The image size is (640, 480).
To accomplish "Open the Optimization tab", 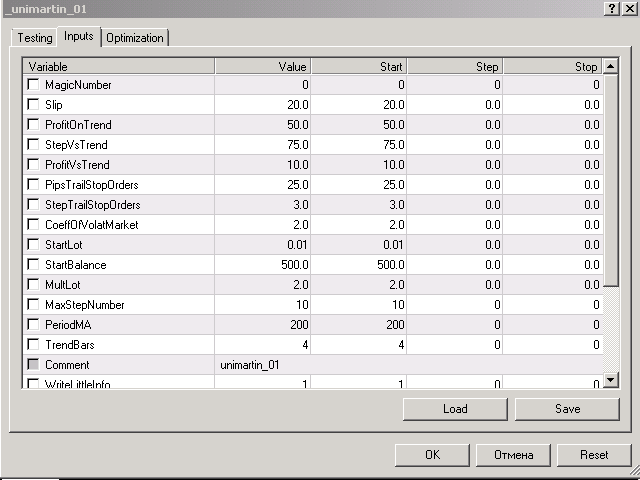I will 135,38.
